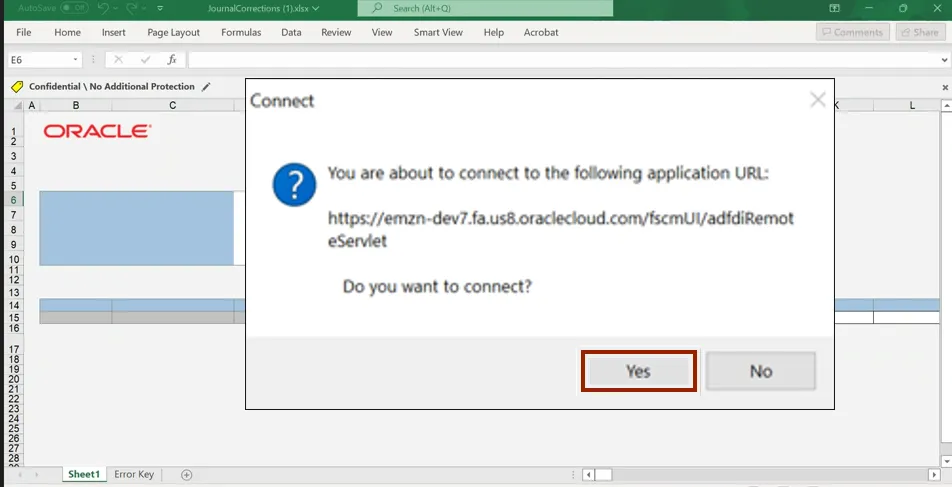Click the Ribbon Display Options icon
Image resolution: width=952 pixels, height=487 pixels.
[x=834, y=8]
